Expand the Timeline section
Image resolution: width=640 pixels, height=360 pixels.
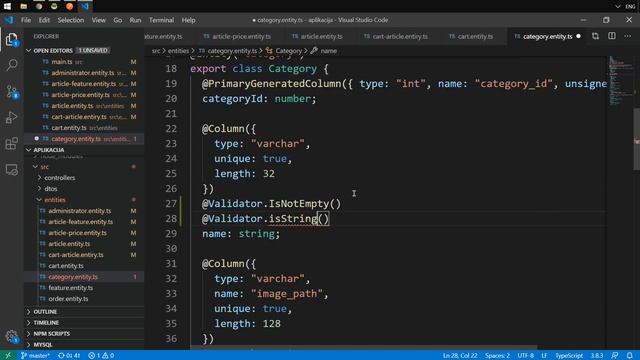[84, 323]
